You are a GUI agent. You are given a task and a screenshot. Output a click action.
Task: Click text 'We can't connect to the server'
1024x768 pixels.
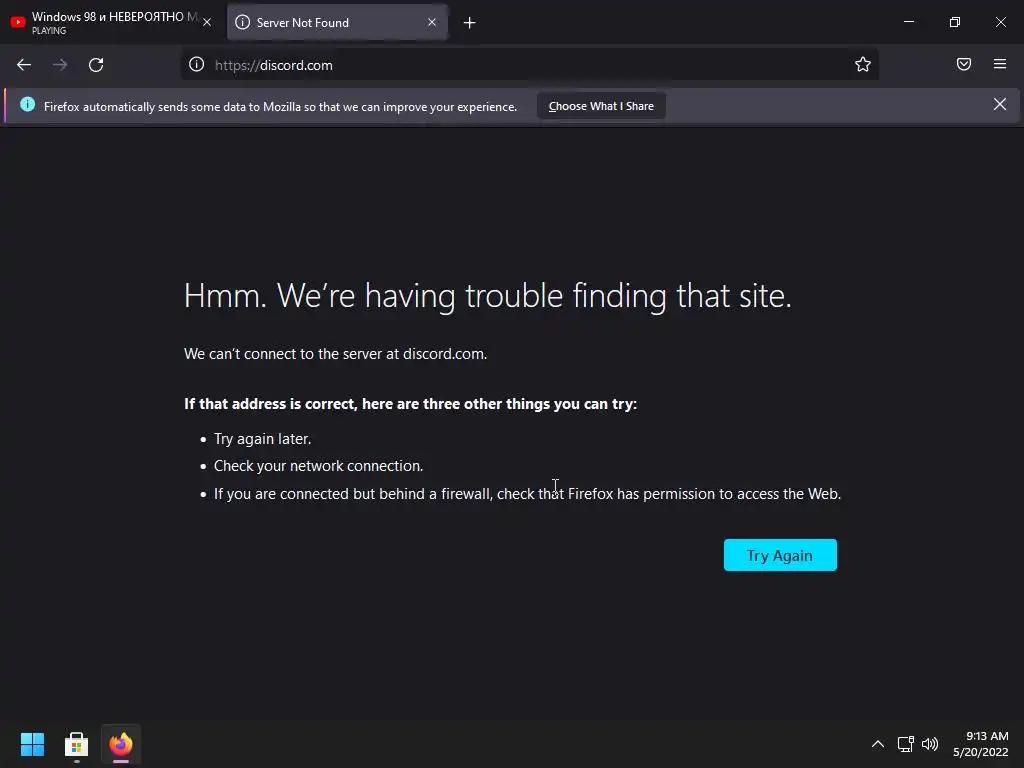tap(335, 353)
